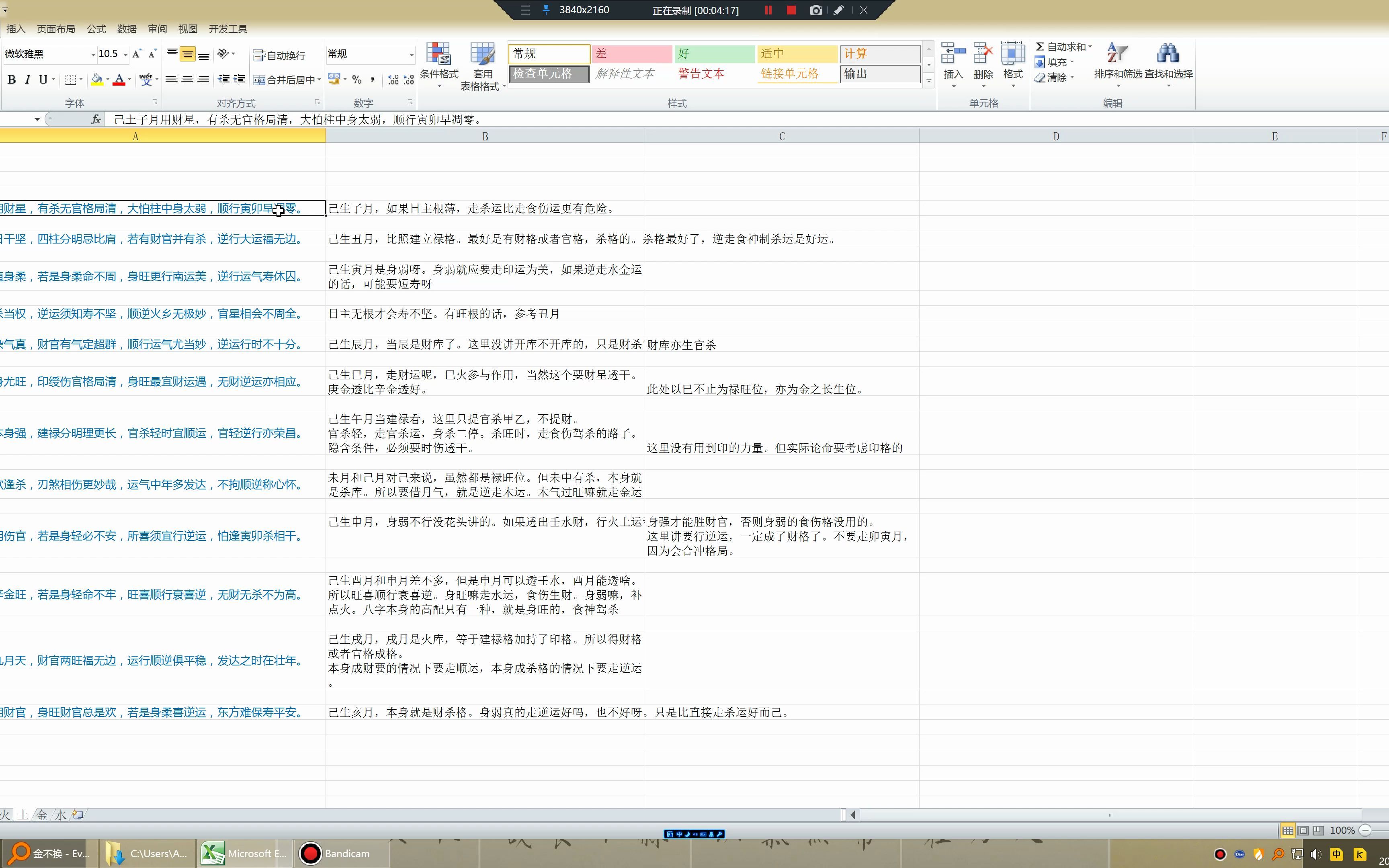Viewport: 1389px width, 868px height.
Task: Apply 差 cell style
Action: click(x=631, y=53)
